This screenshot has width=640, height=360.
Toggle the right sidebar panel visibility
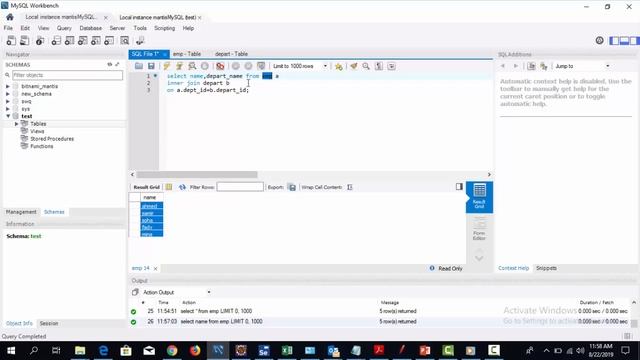coord(634,40)
